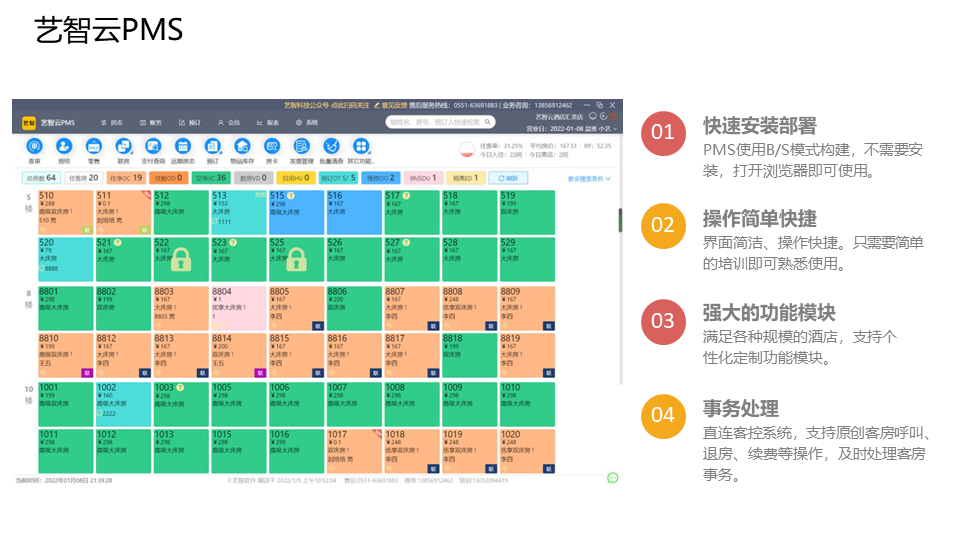Open the 账务 accounts menu
This screenshot has height=540, width=960.
[151, 122]
